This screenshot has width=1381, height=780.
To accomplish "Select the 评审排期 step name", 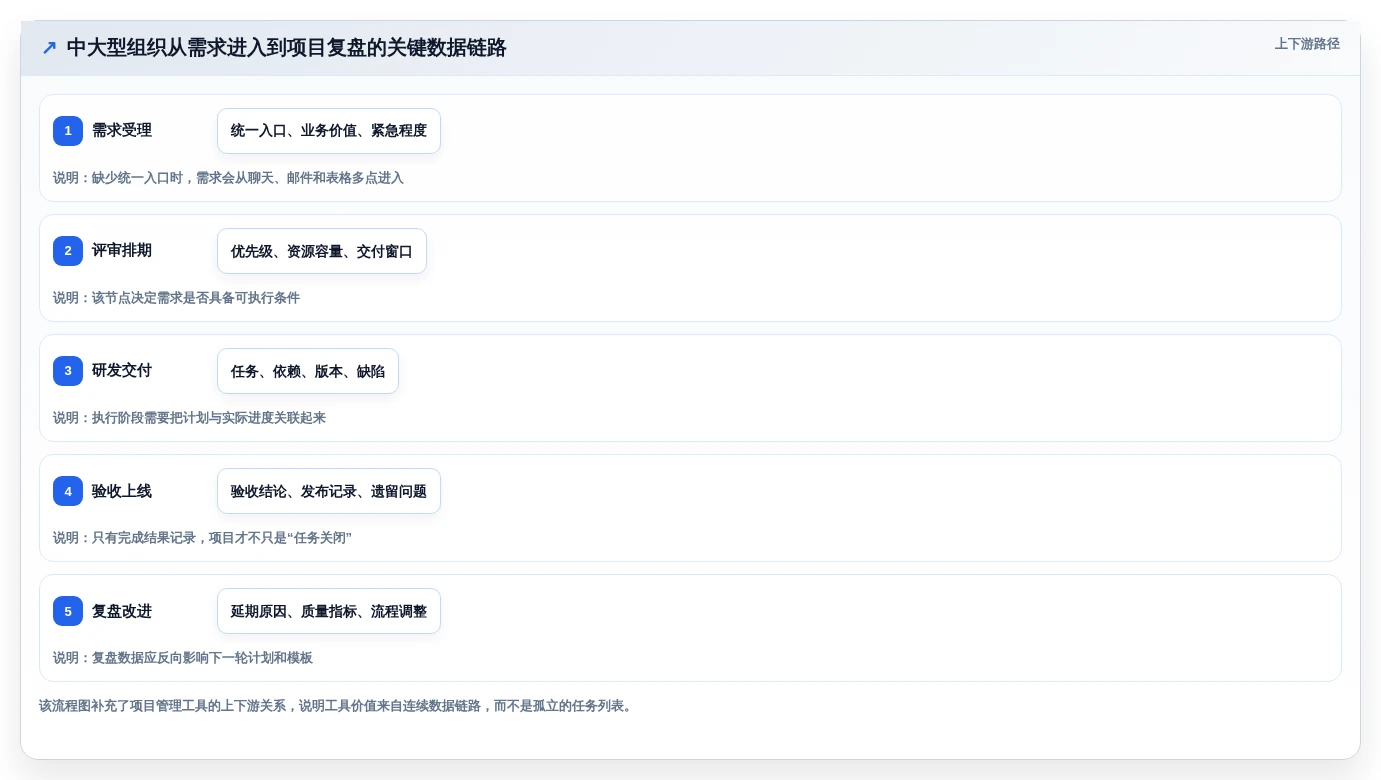I will [x=122, y=250].
